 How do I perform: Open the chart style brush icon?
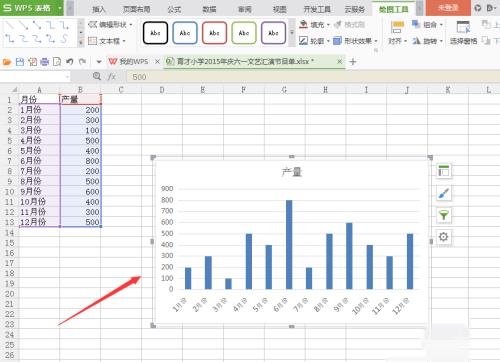(x=444, y=193)
